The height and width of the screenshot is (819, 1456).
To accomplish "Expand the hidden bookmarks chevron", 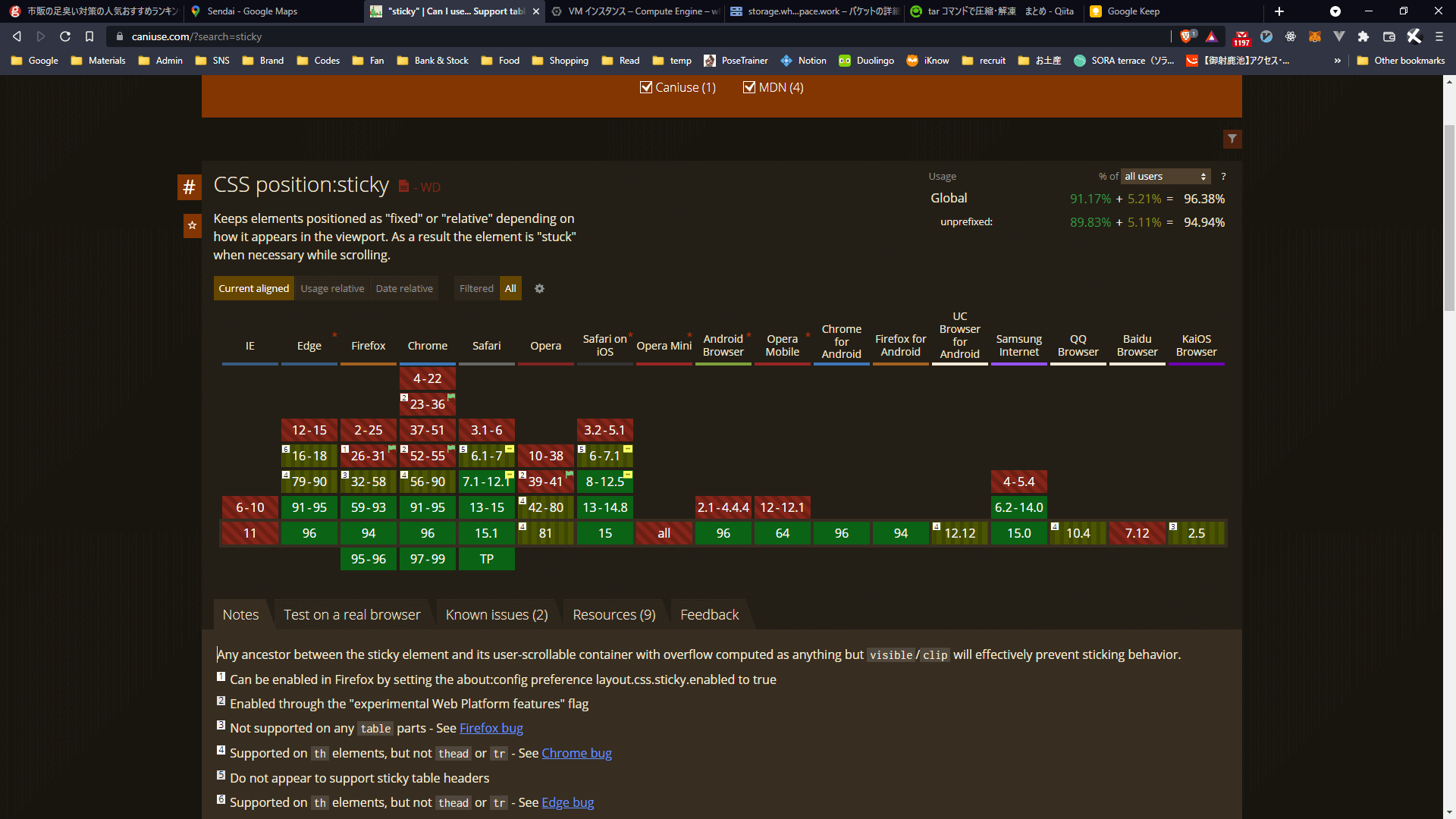I will pyautogui.click(x=1337, y=61).
